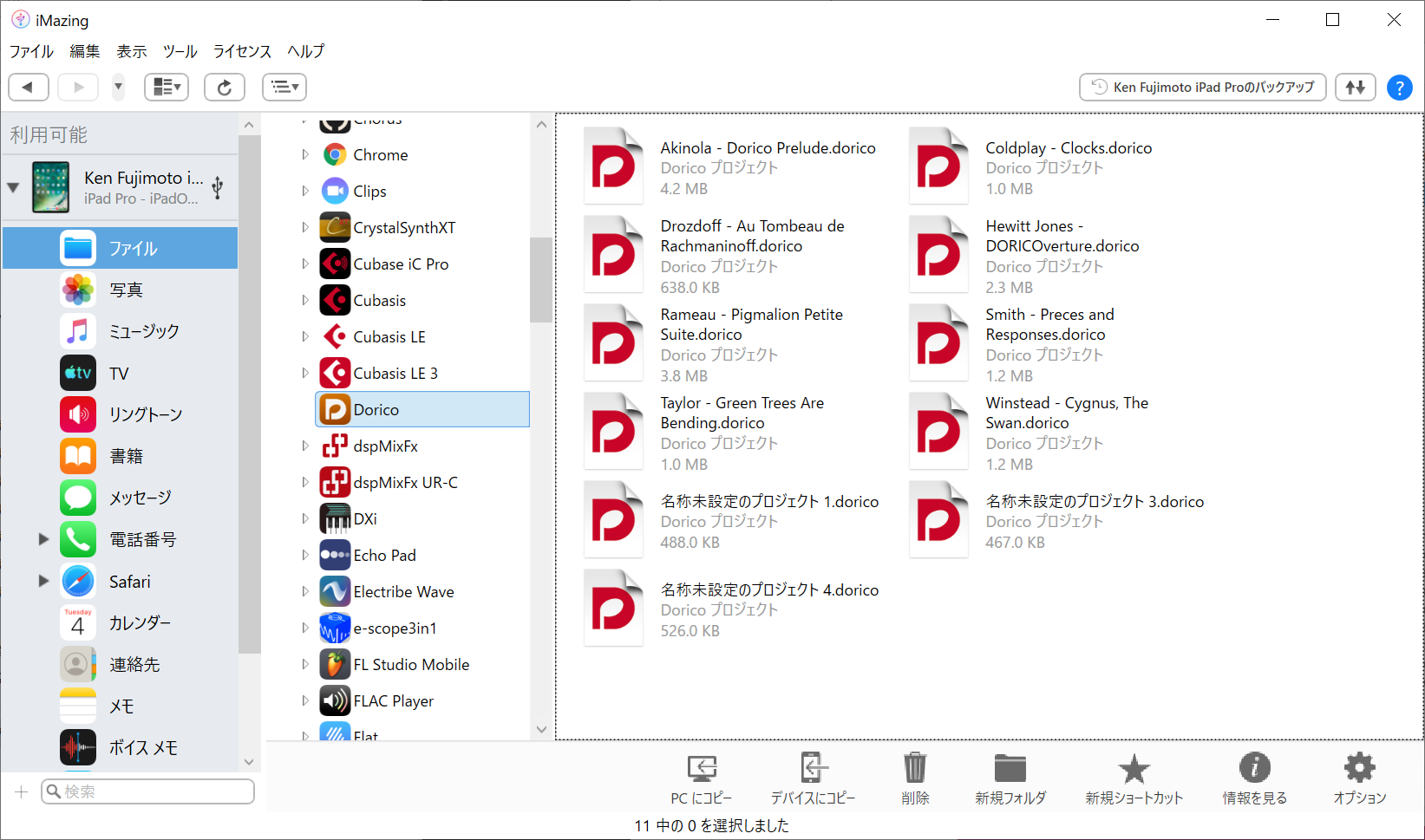The width and height of the screenshot is (1425, 840).
Task: Open カレンダー in the sidebar
Action: pyautogui.click(x=120, y=622)
